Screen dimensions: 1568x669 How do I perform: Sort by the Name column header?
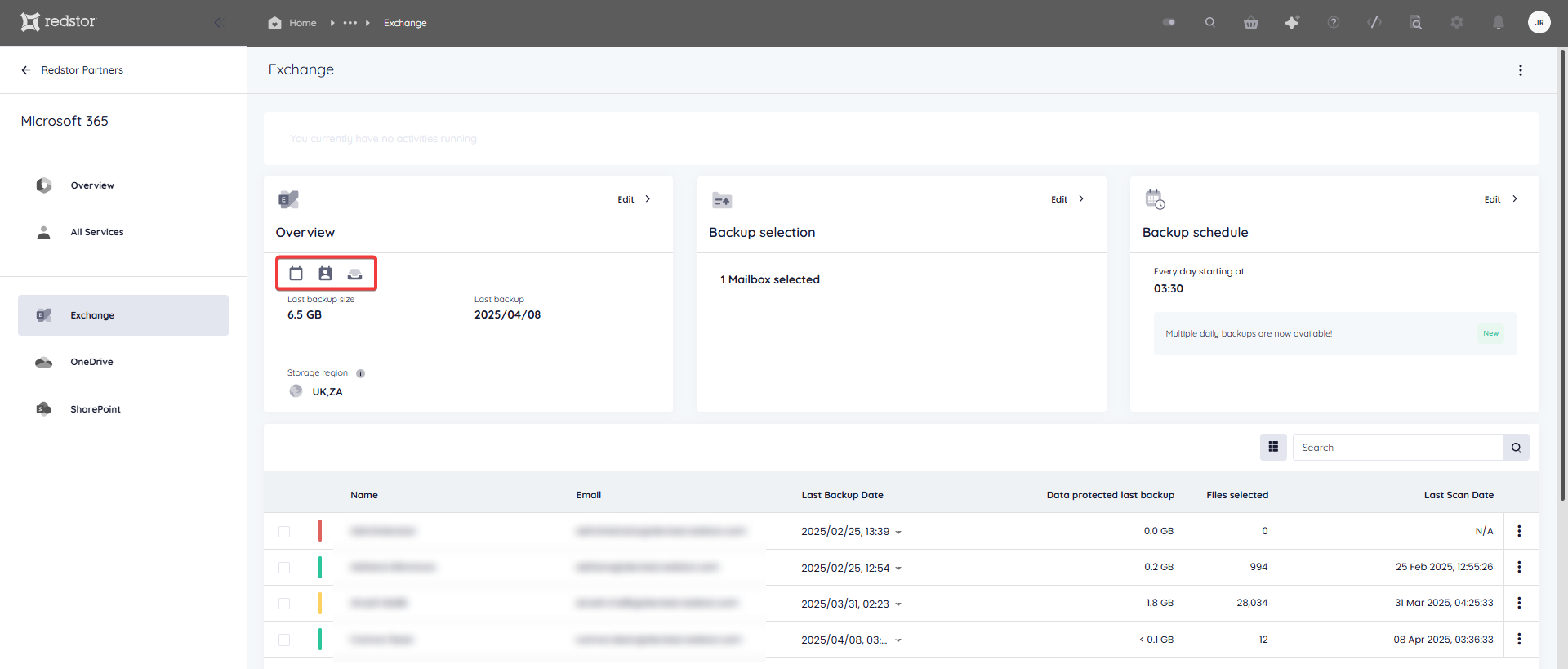coord(364,495)
